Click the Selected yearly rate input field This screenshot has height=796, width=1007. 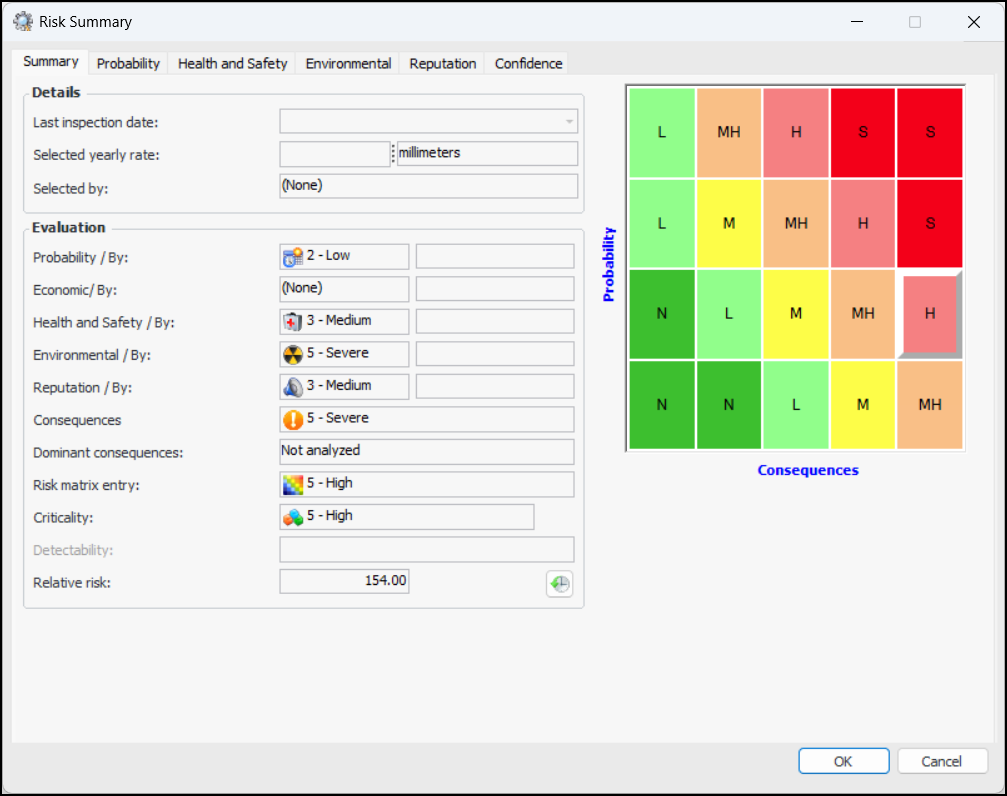(x=334, y=154)
